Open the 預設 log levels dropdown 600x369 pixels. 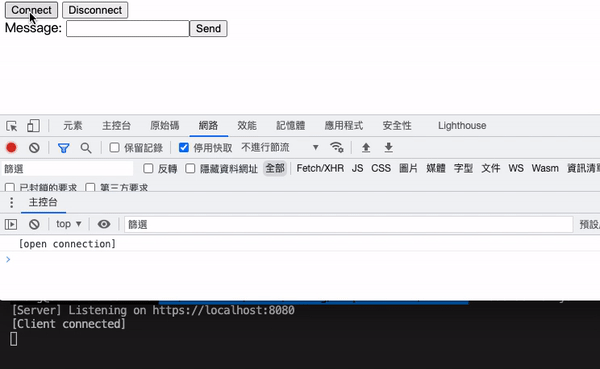pyautogui.click(x=590, y=224)
